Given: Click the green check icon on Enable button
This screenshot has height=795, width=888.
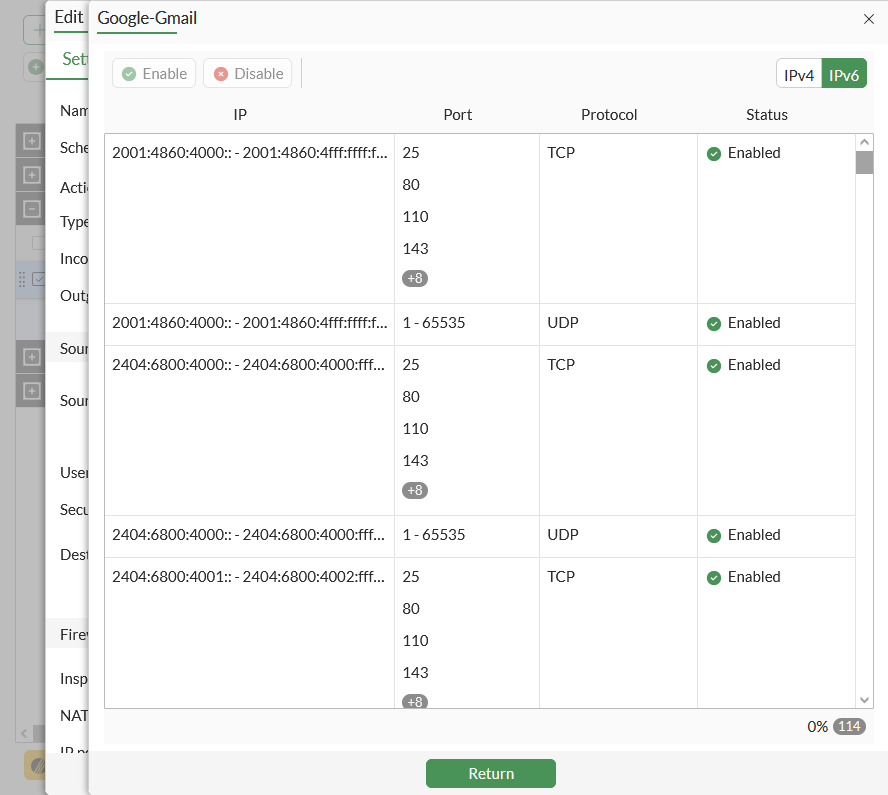Looking at the screenshot, I should click(128, 73).
